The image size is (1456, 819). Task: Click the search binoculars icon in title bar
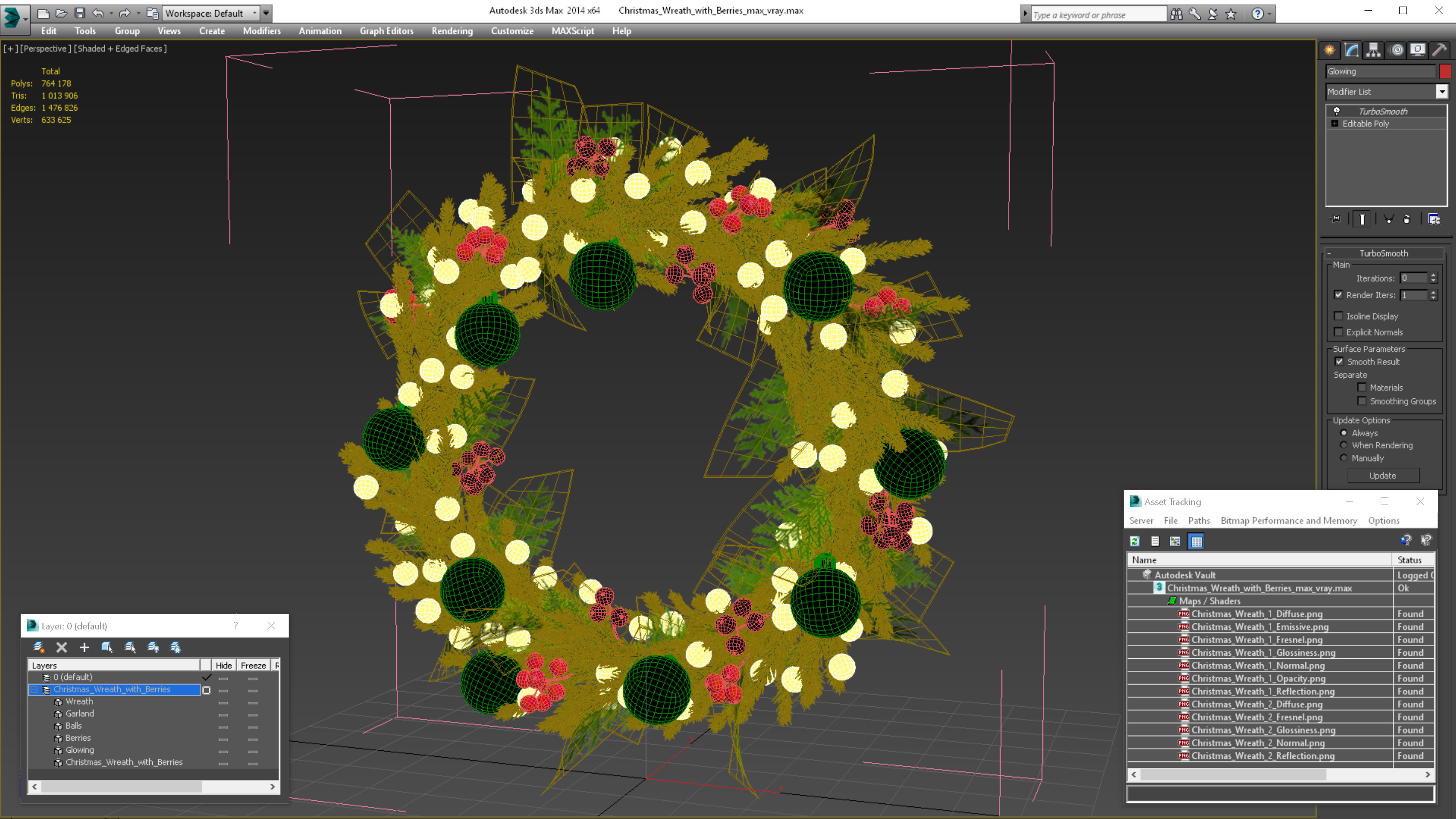coord(1176,14)
